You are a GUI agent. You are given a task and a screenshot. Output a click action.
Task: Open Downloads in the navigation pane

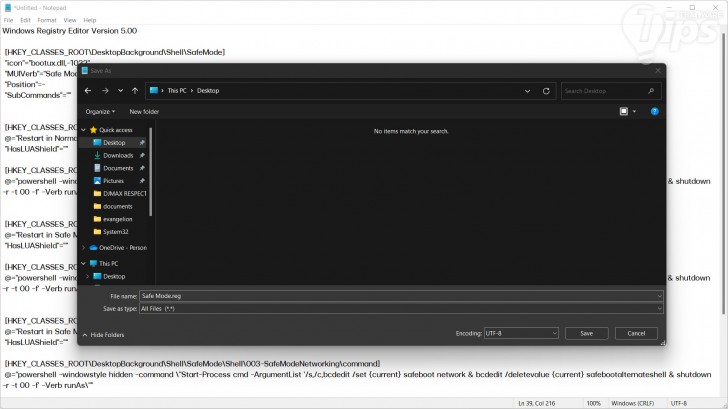(x=118, y=156)
